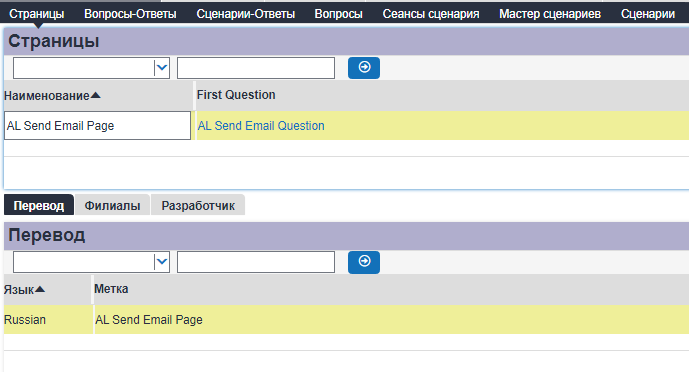This screenshot has width=689, height=372.
Task: Select the Филиалы sub-tab
Action: (112, 205)
